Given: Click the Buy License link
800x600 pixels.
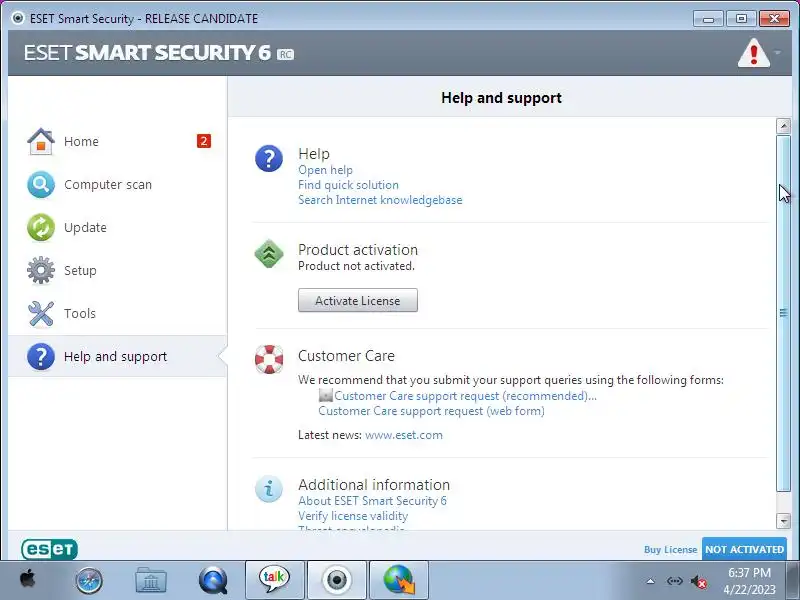Looking at the screenshot, I should pyautogui.click(x=670, y=549).
